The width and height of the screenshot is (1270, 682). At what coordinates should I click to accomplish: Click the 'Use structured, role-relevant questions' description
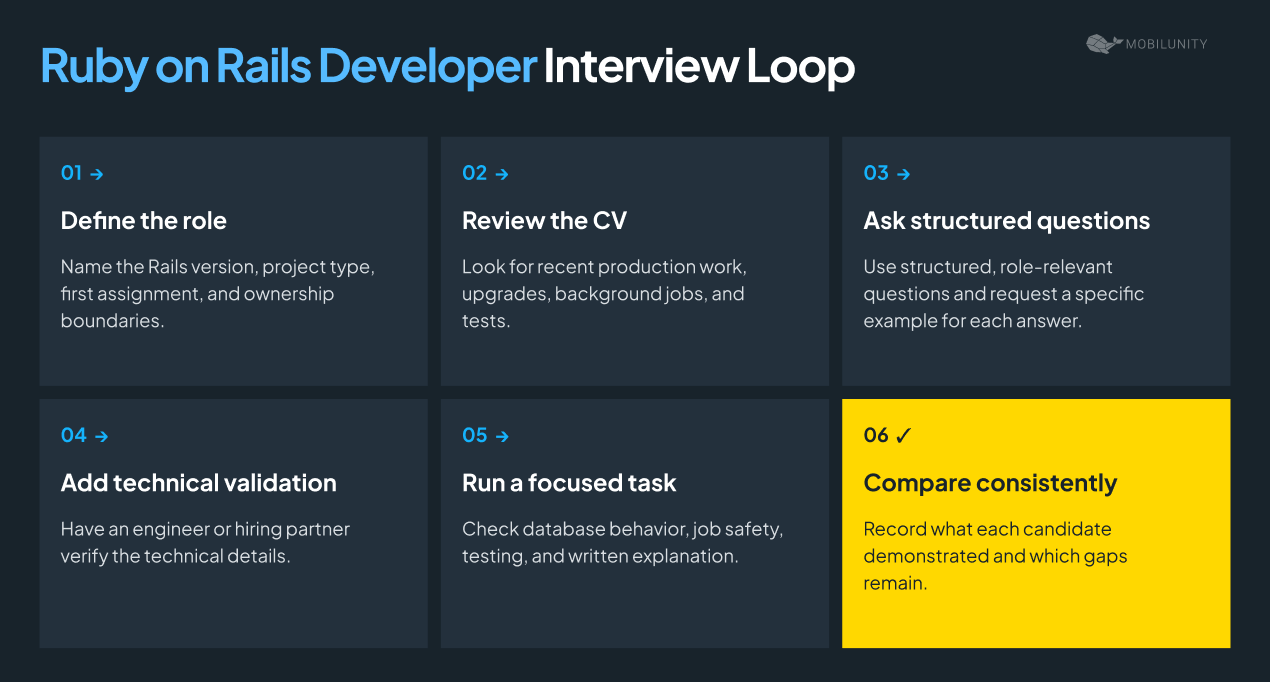tap(1004, 294)
